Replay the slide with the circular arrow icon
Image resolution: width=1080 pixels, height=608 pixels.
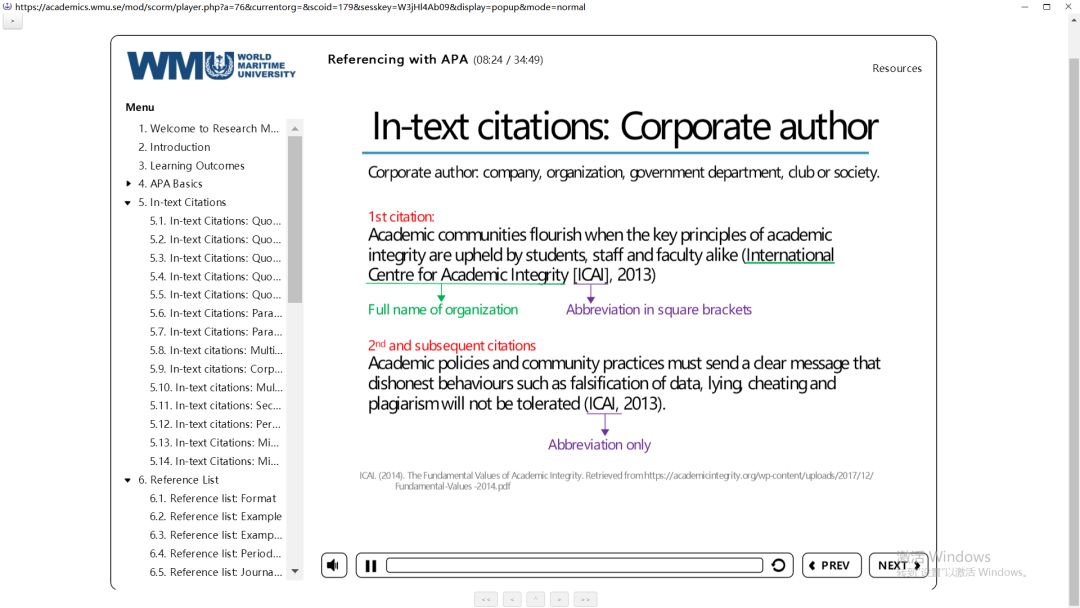[x=778, y=565]
